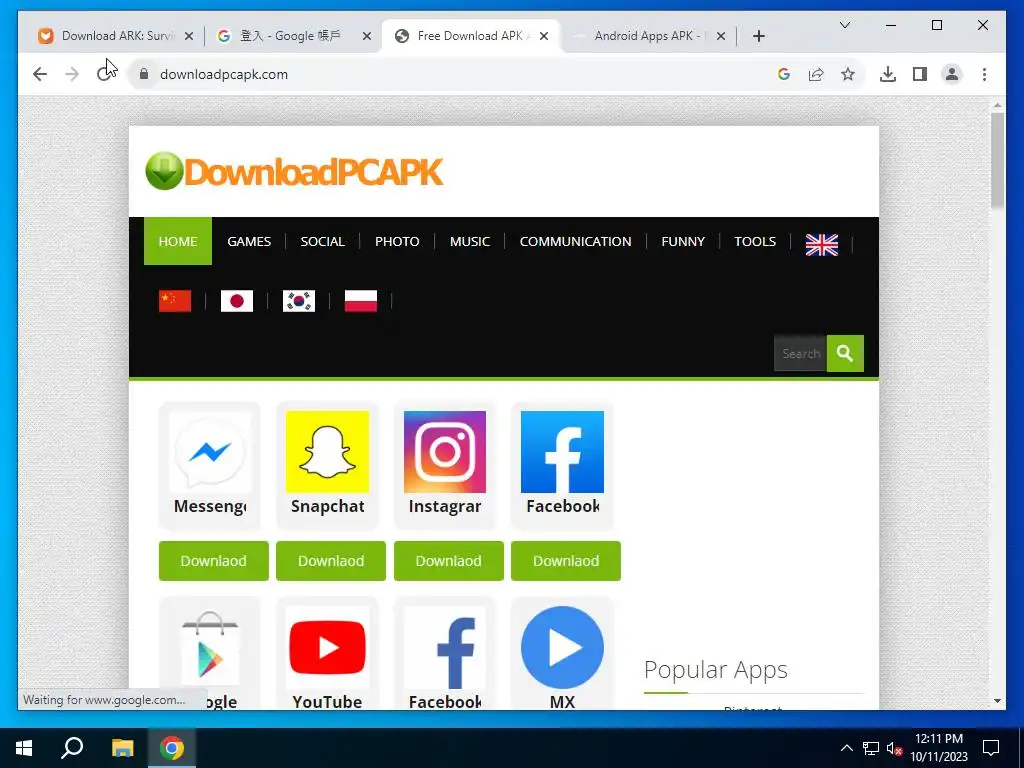Open the Google Play Store app icon

210,647
